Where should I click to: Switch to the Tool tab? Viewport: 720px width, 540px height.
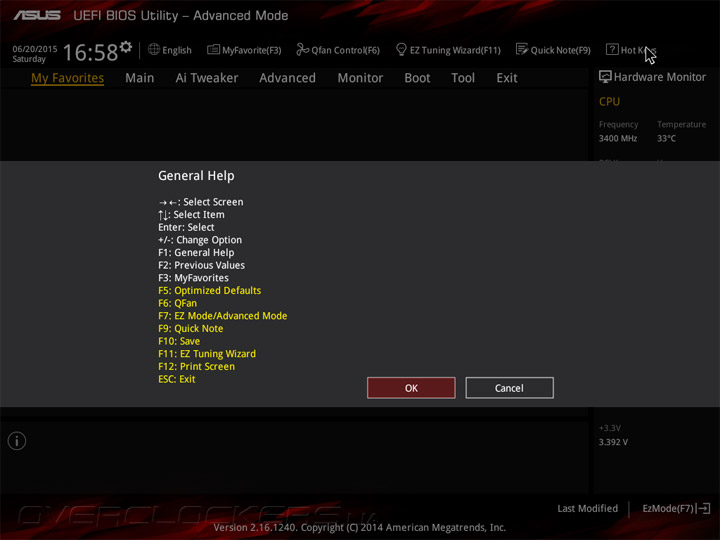463,78
